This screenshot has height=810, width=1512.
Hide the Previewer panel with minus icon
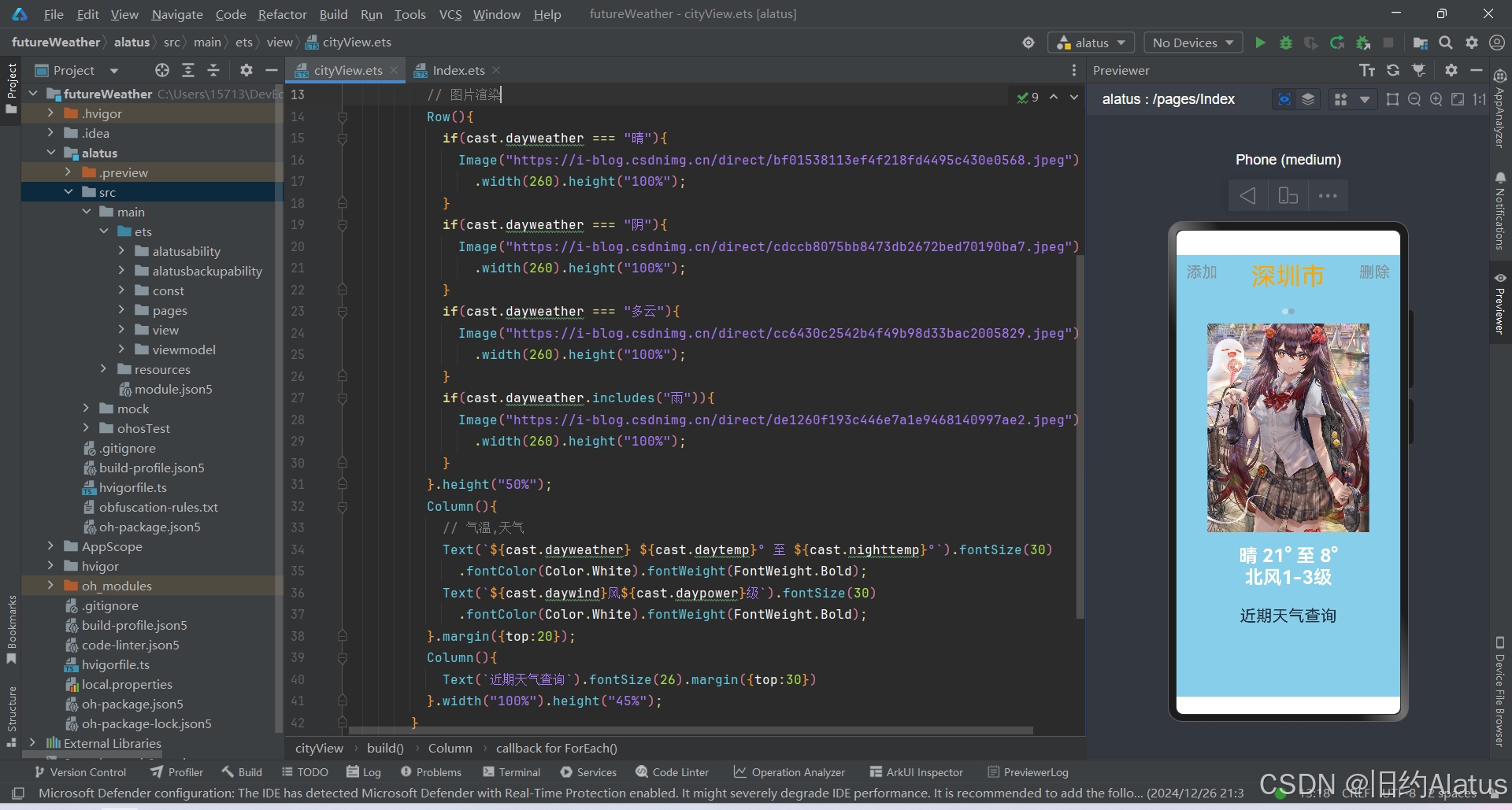click(1477, 70)
